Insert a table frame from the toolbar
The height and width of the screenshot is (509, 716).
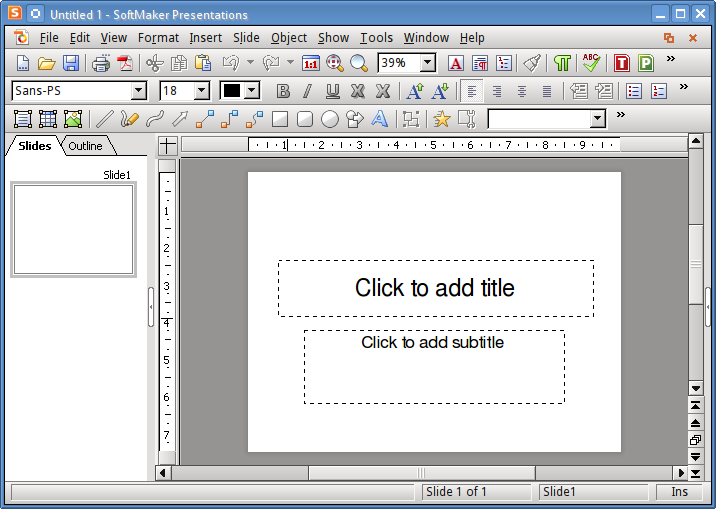click(x=47, y=119)
